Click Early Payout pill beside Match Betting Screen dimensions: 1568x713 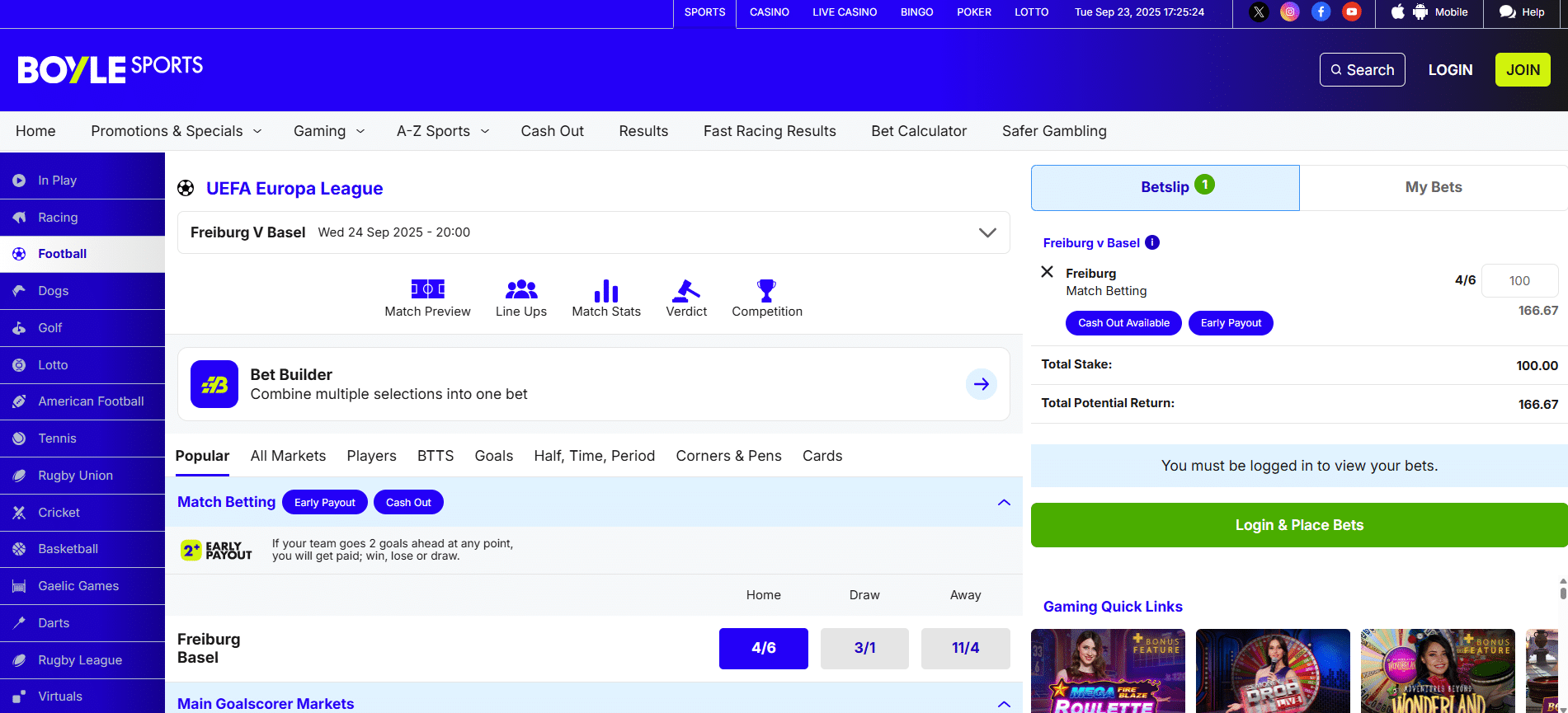click(325, 502)
